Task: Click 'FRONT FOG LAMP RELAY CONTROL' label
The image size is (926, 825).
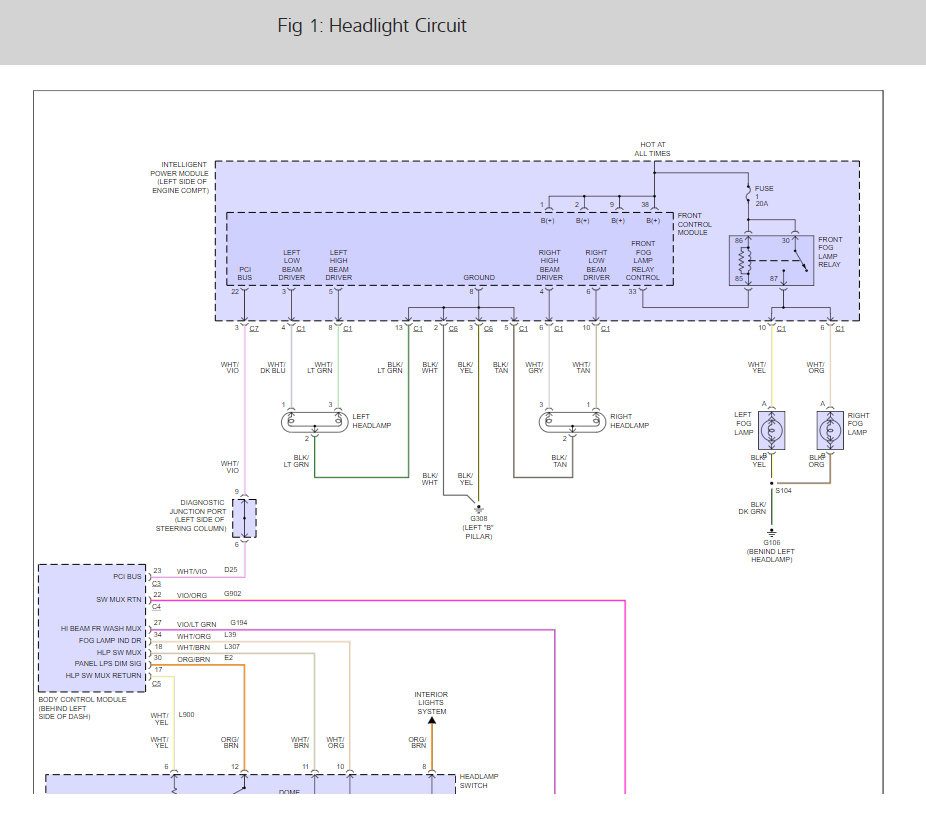Action: click(x=643, y=260)
